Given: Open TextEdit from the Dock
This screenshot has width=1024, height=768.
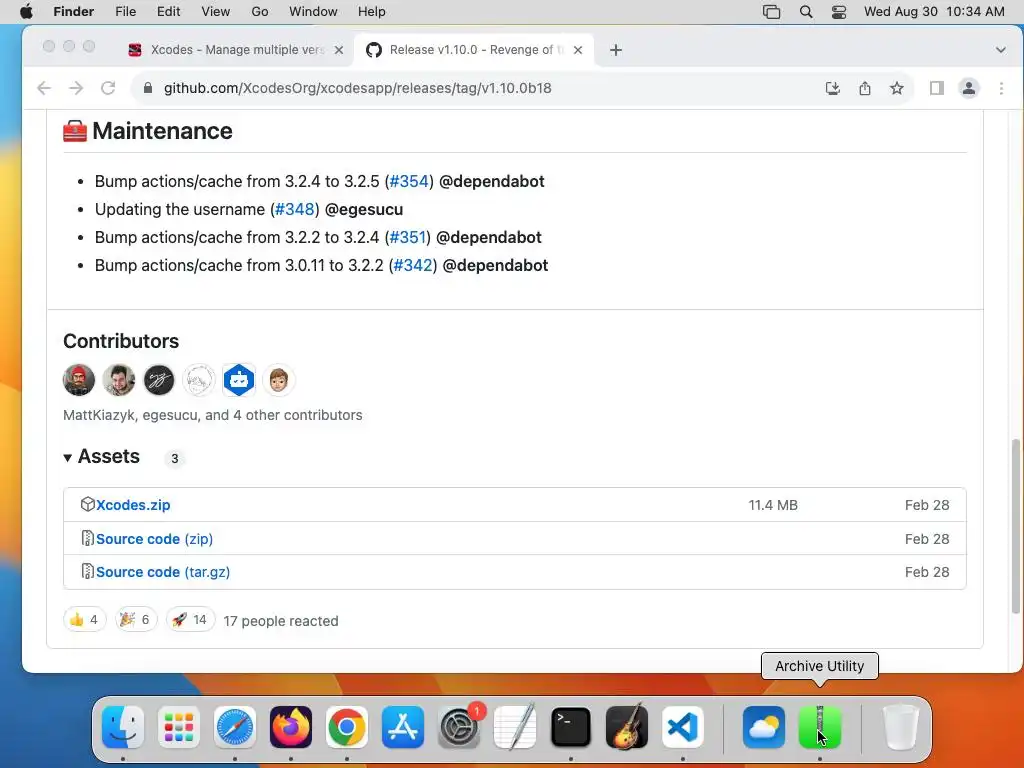Looking at the screenshot, I should (x=515, y=727).
